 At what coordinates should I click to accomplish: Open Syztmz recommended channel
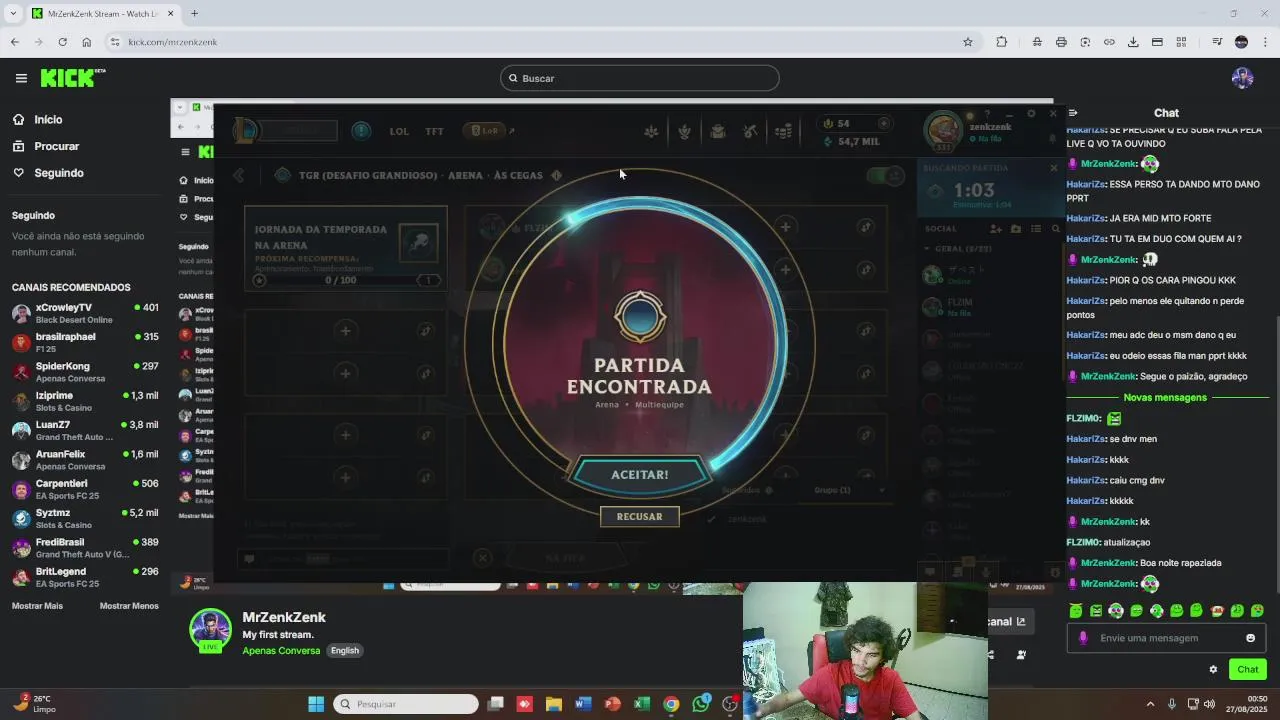click(x=85, y=518)
